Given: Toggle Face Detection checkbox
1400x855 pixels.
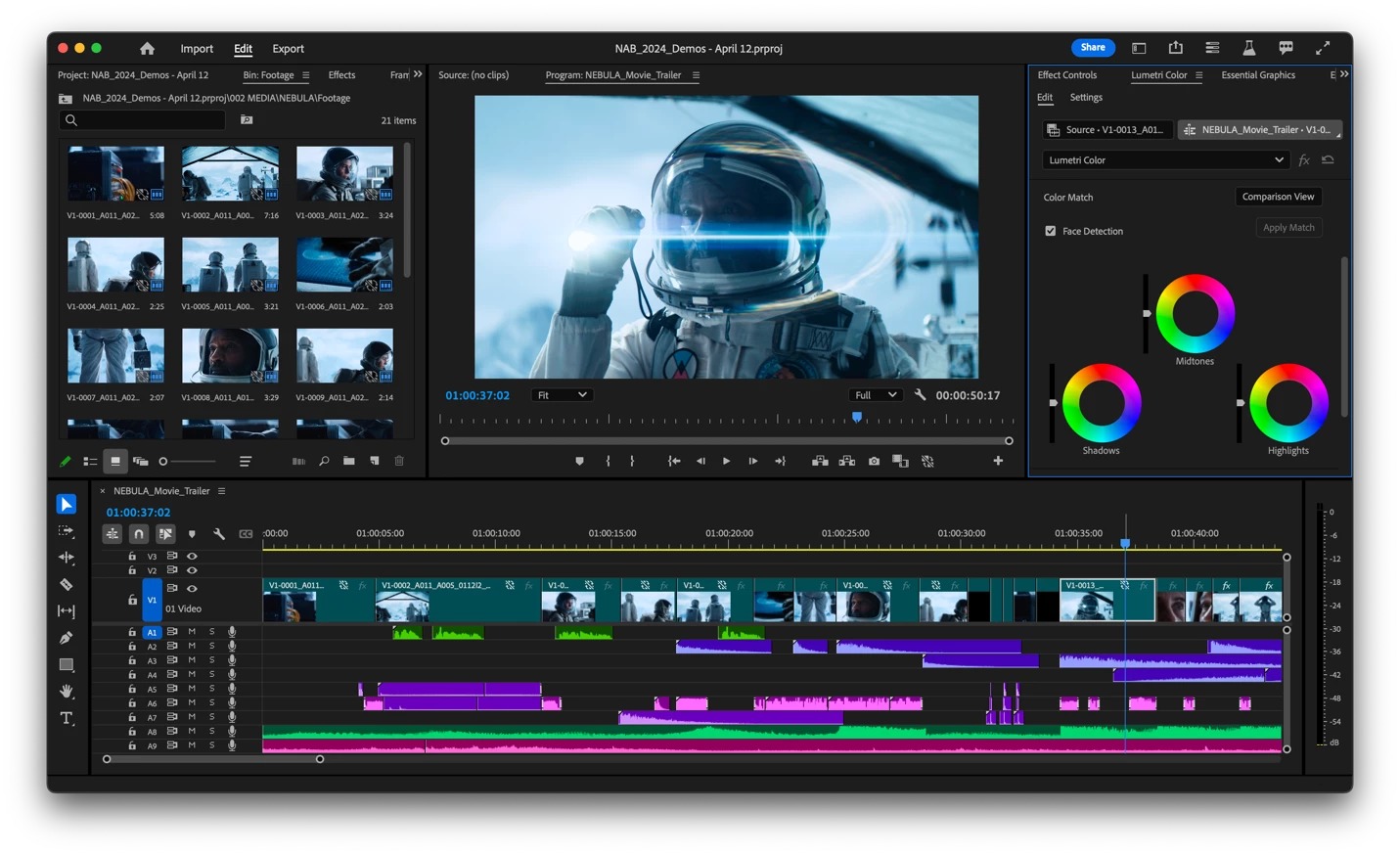Looking at the screenshot, I should coord(1051,231).
